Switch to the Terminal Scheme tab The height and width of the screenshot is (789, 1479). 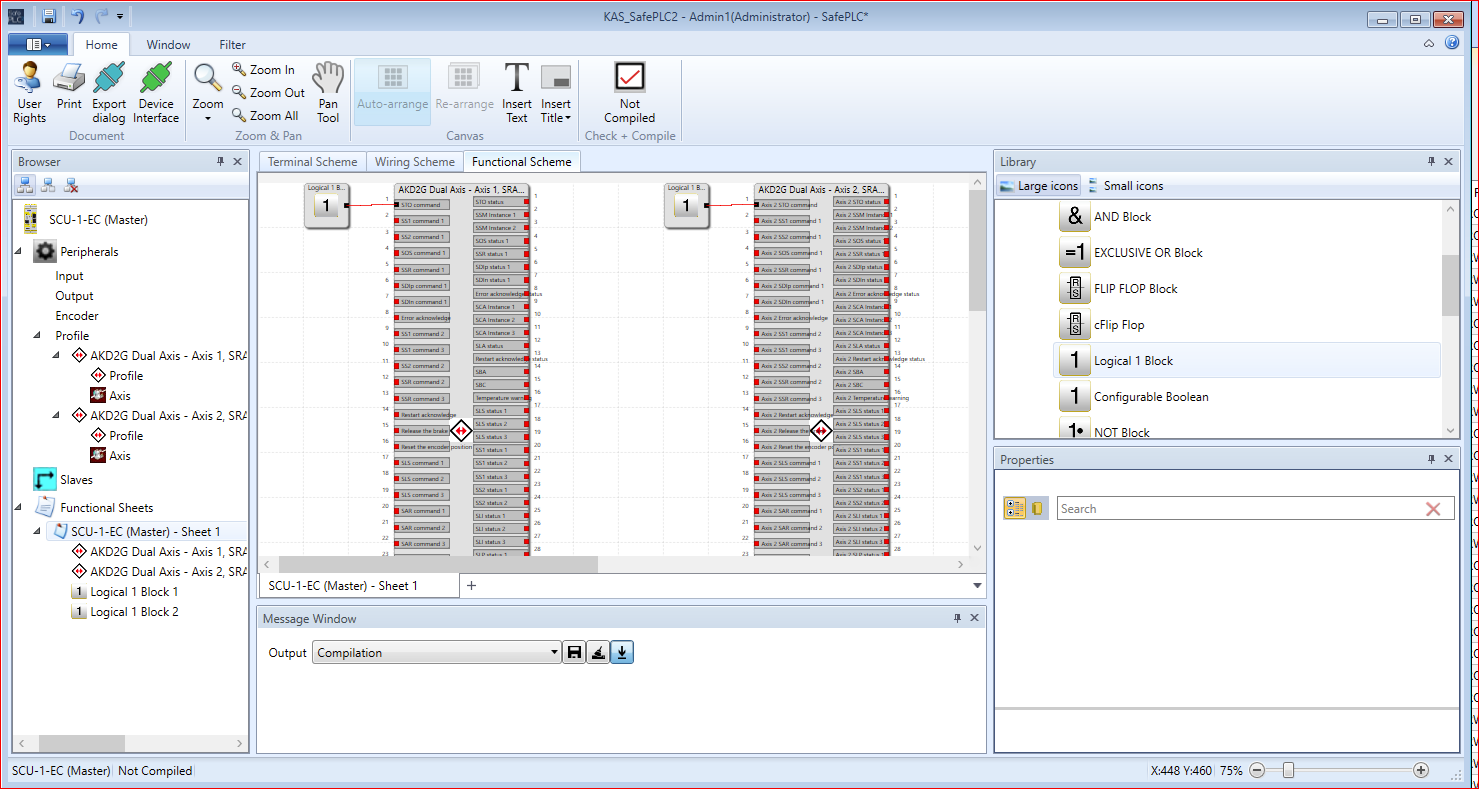pyautogui.click(x=312, y=162)
